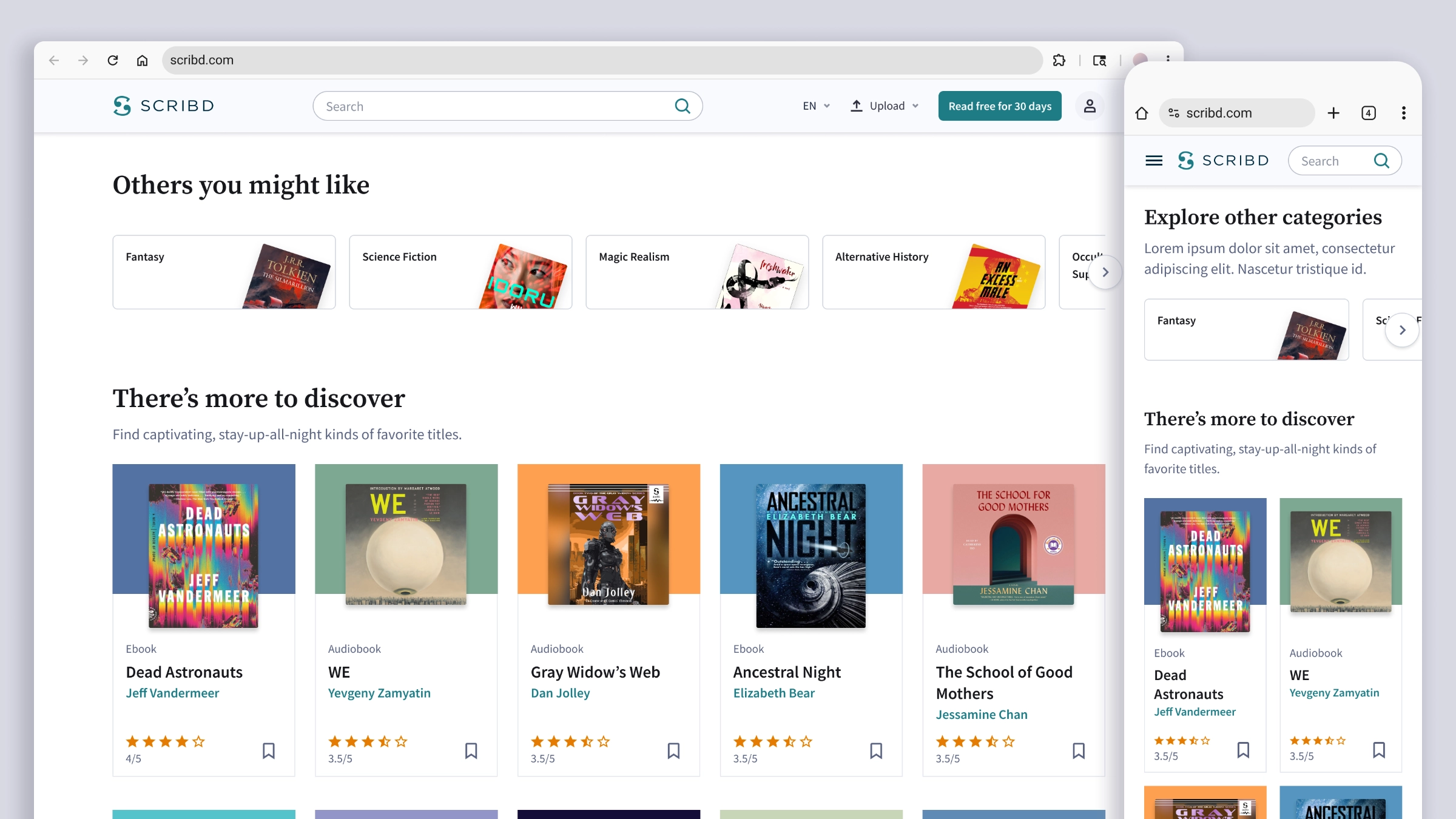Image resolution: width=1456 pixels, height=819 pixels.
Task: Click Ancestral Night cover on desktop
Action: click(x=811, y=555)
